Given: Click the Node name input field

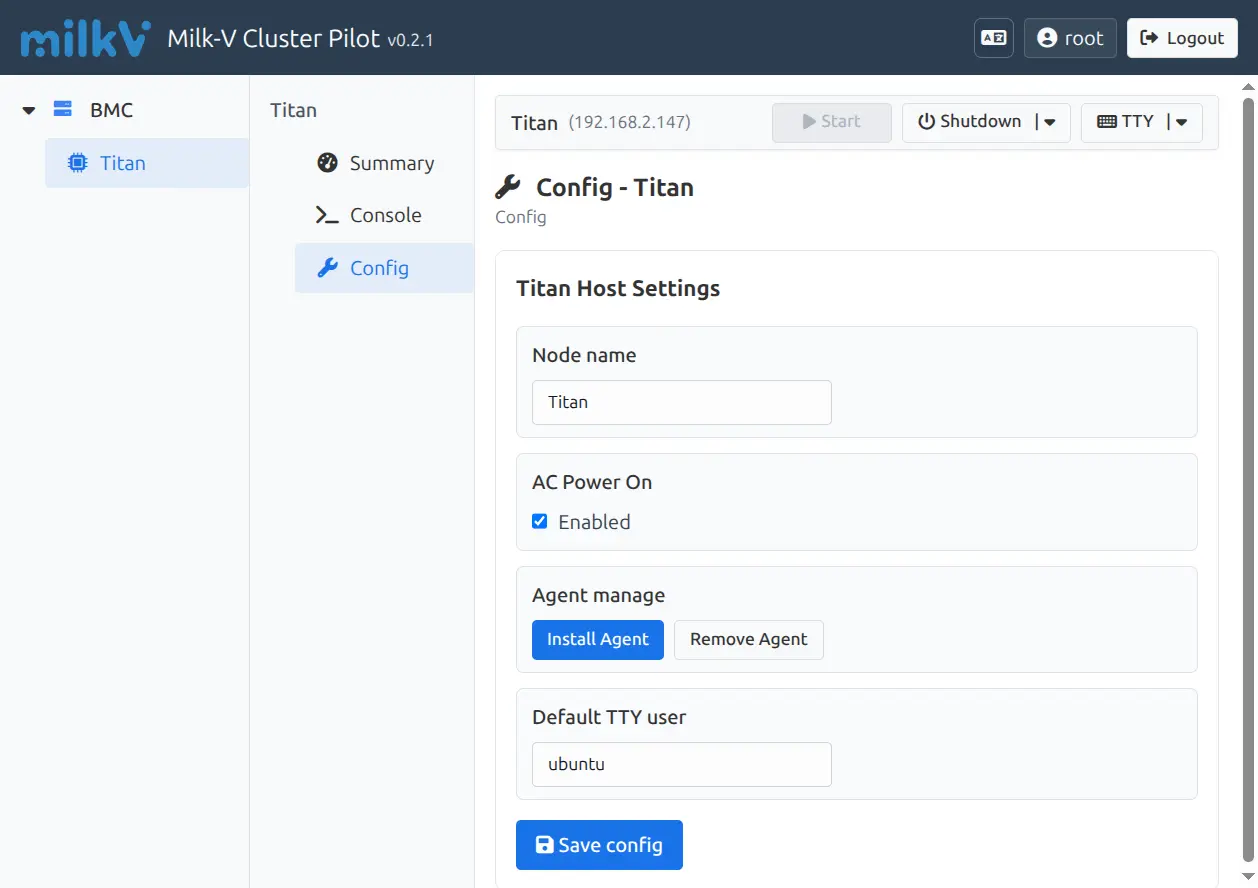Looking at the screenshot, I should pos(681,402).
